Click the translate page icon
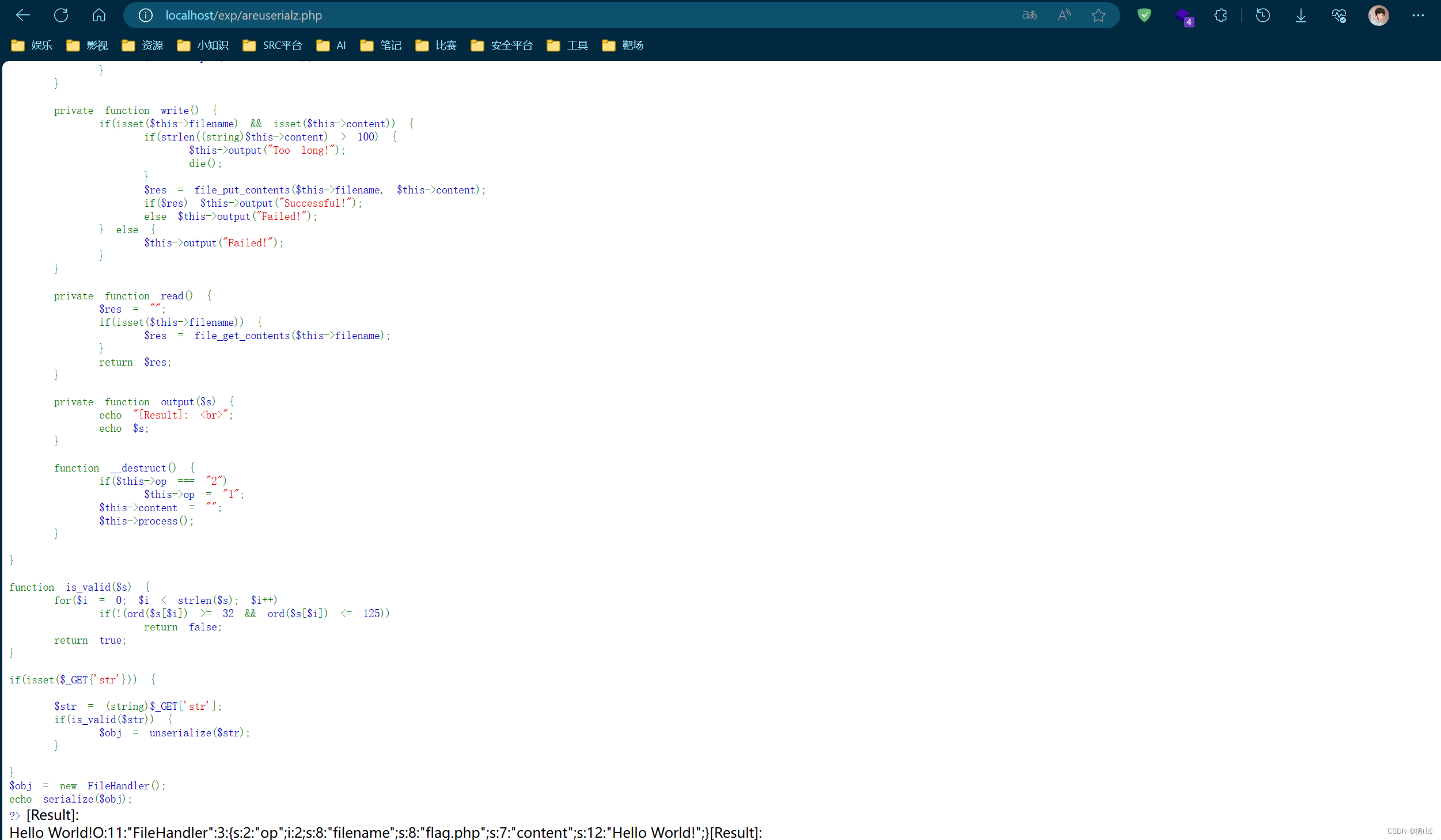 [1029, 16]
